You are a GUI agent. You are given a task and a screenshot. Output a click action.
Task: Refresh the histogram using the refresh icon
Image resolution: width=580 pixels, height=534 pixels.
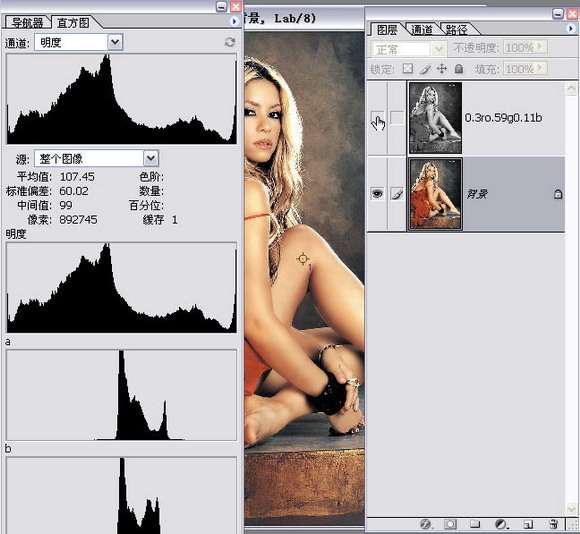click(230, 42)
